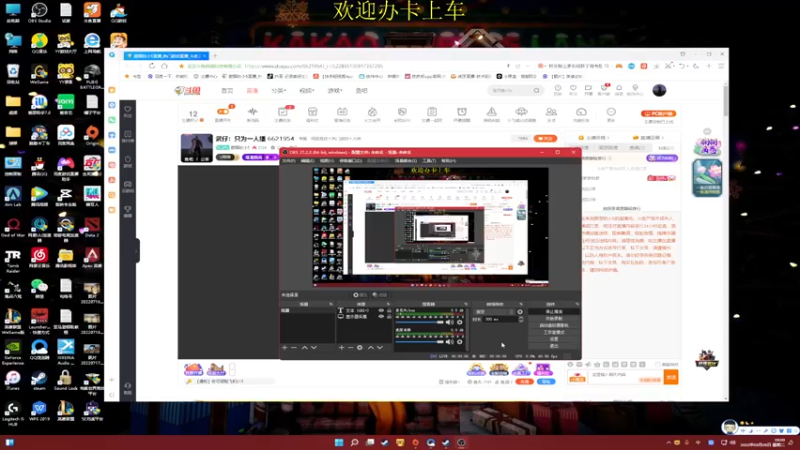Viewport: 800px width, 450px height.
Task: Go to the Douyu Home tab
Action: click(227, 90)
